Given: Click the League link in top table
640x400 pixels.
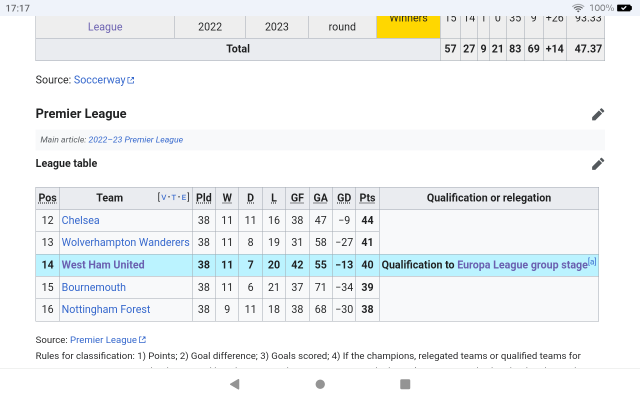Looking at the screenshot, I should click(105, 27).
